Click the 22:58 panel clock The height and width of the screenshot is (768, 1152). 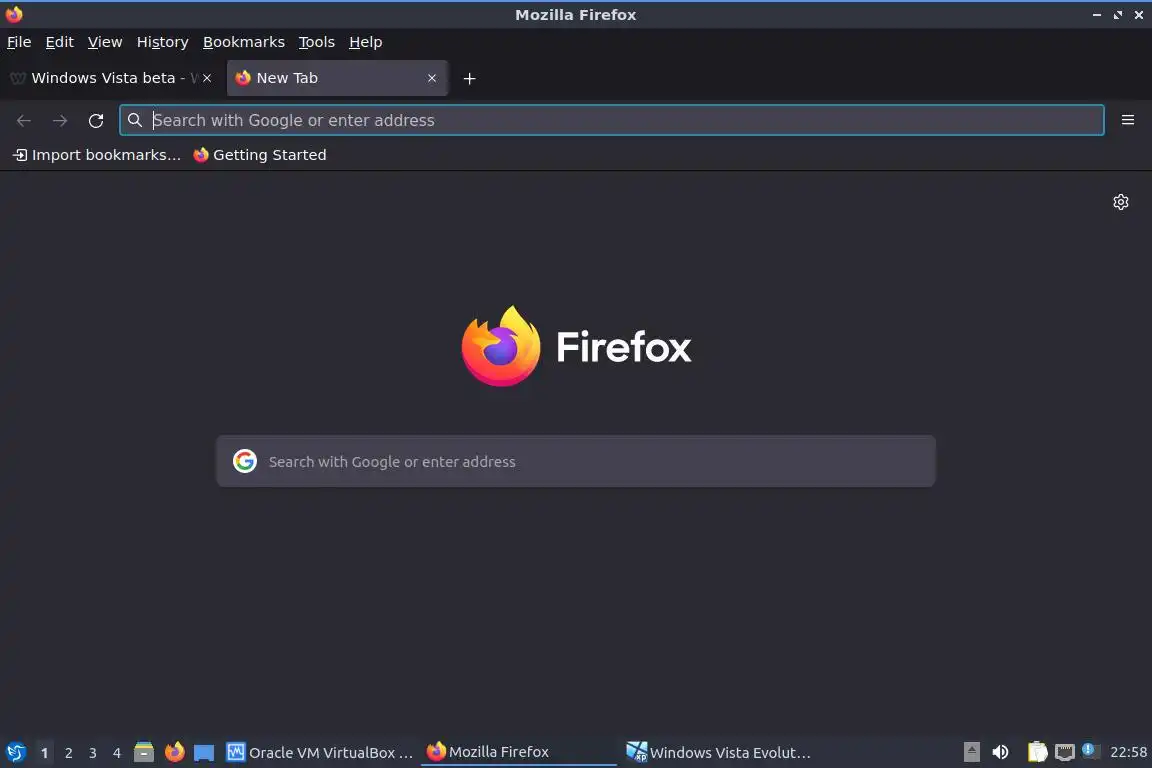pyautogui.click(x=1128, y=752)
